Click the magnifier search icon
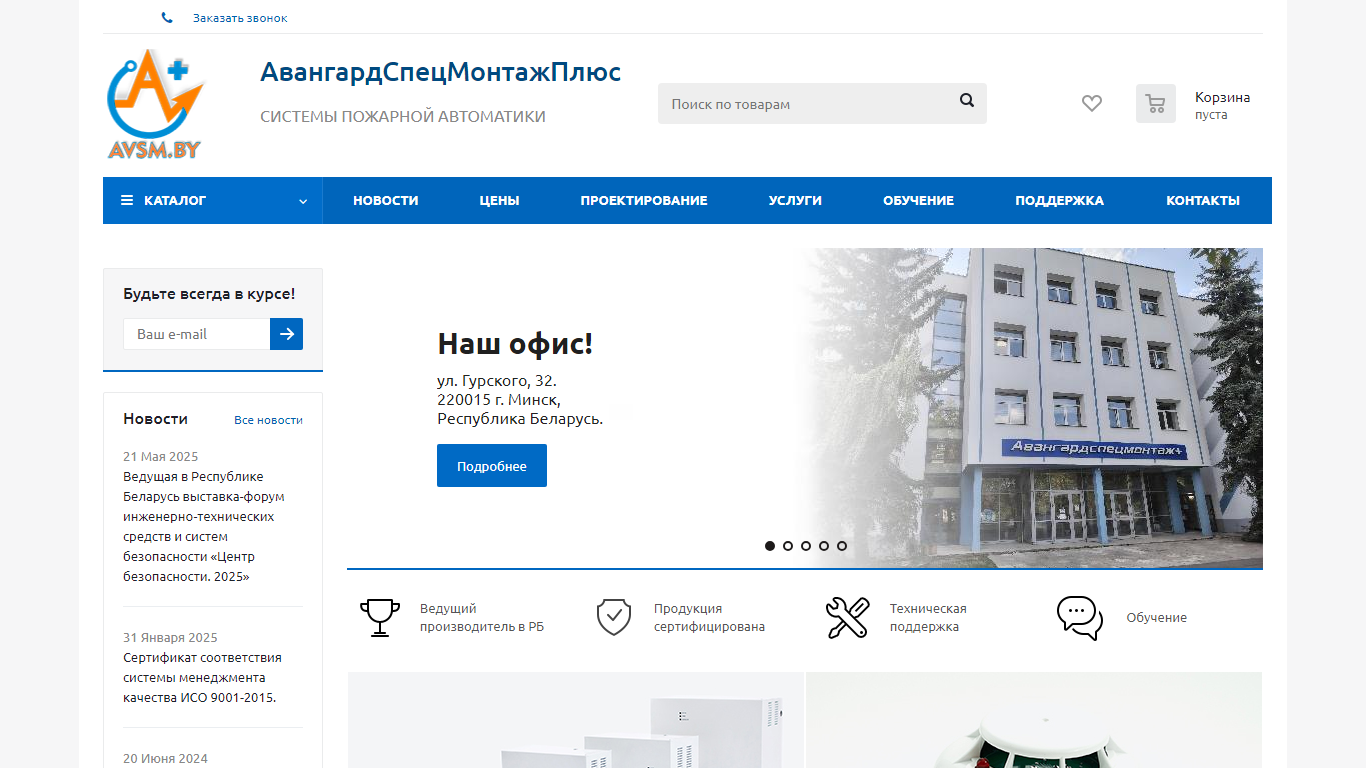The width and height of the screenshot is (1366, 768). (967, 100)
